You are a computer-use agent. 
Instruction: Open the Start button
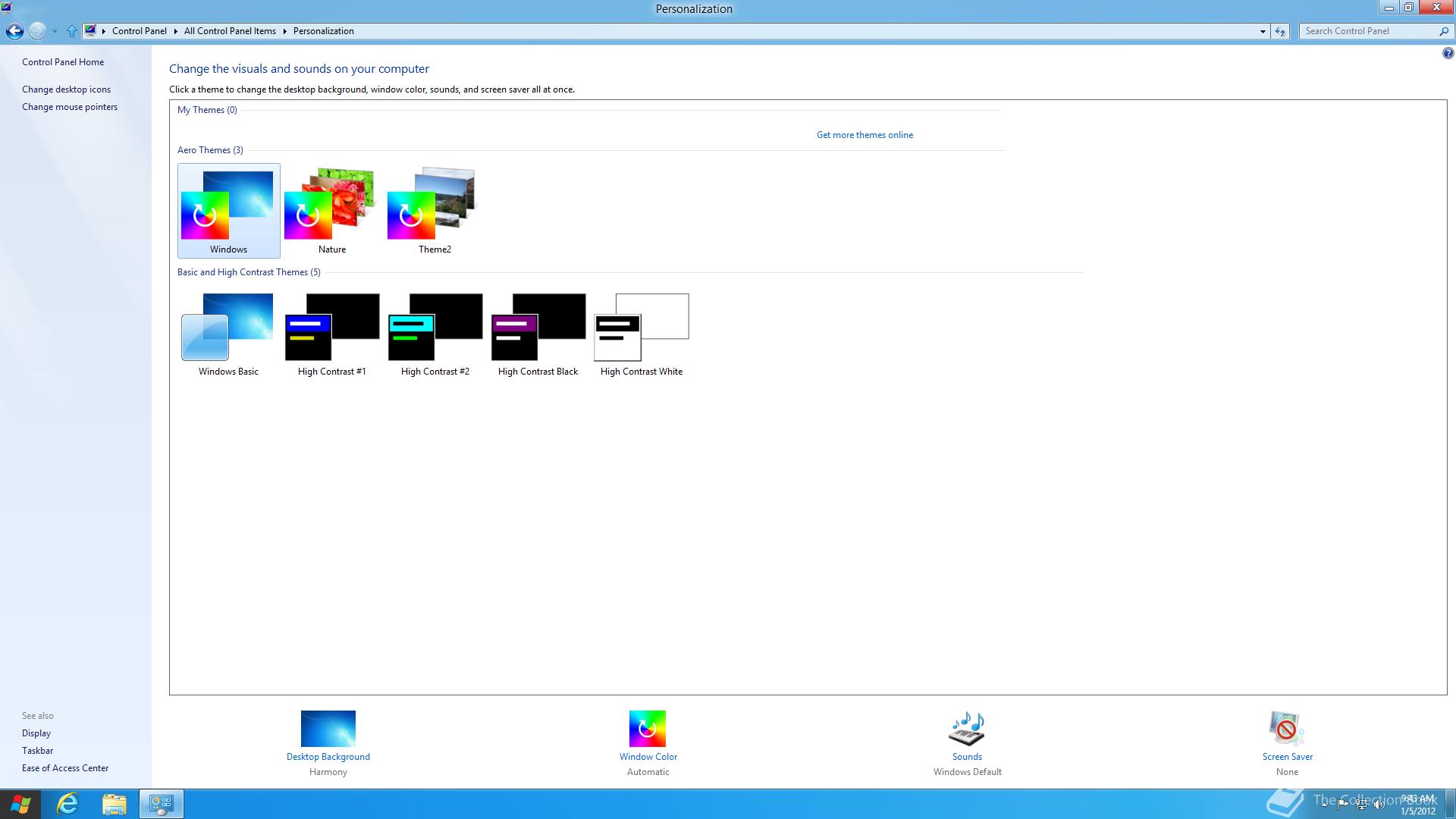pos(20,804)
